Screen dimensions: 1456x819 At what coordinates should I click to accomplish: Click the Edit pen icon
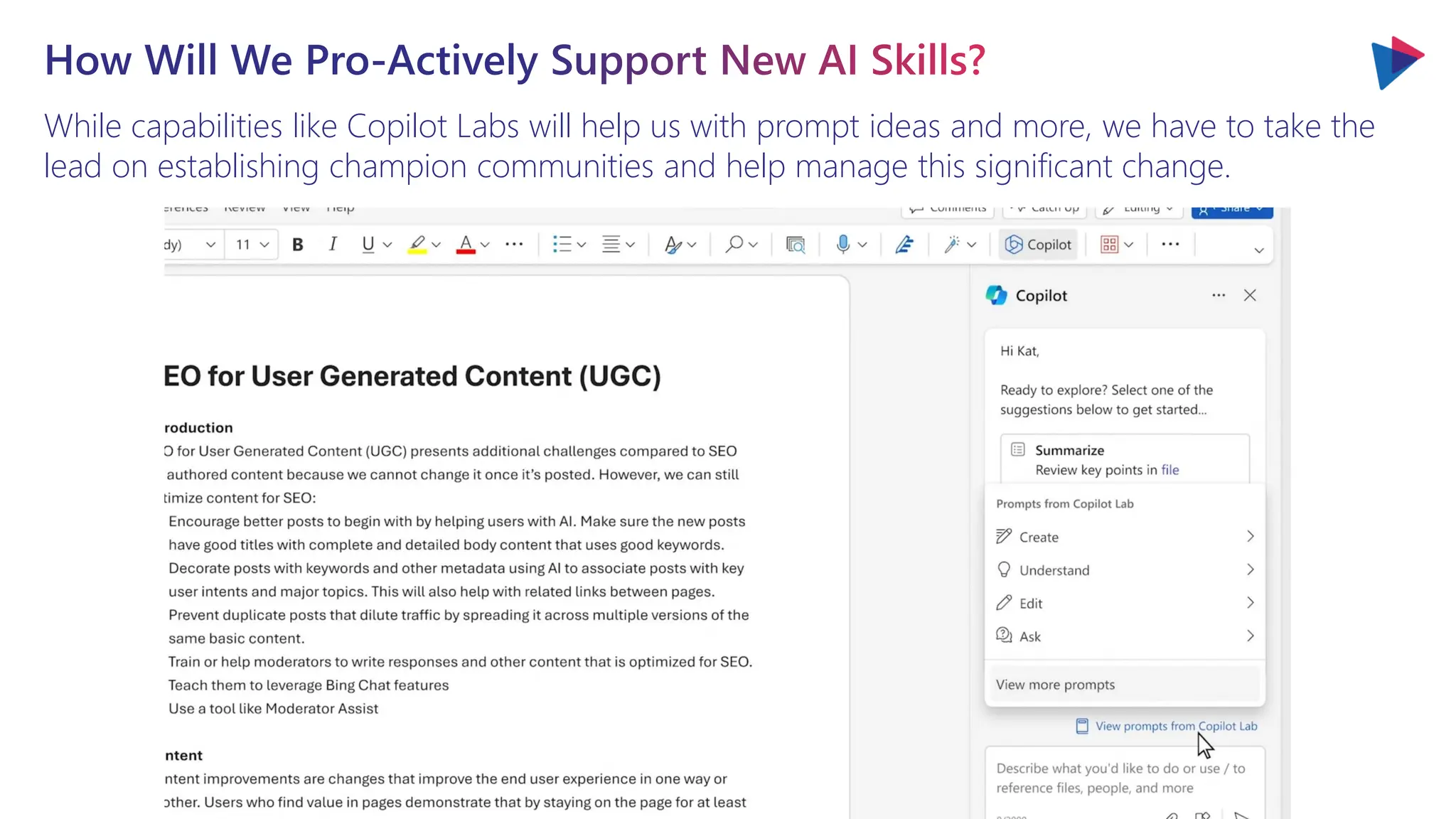[1004, 603]
